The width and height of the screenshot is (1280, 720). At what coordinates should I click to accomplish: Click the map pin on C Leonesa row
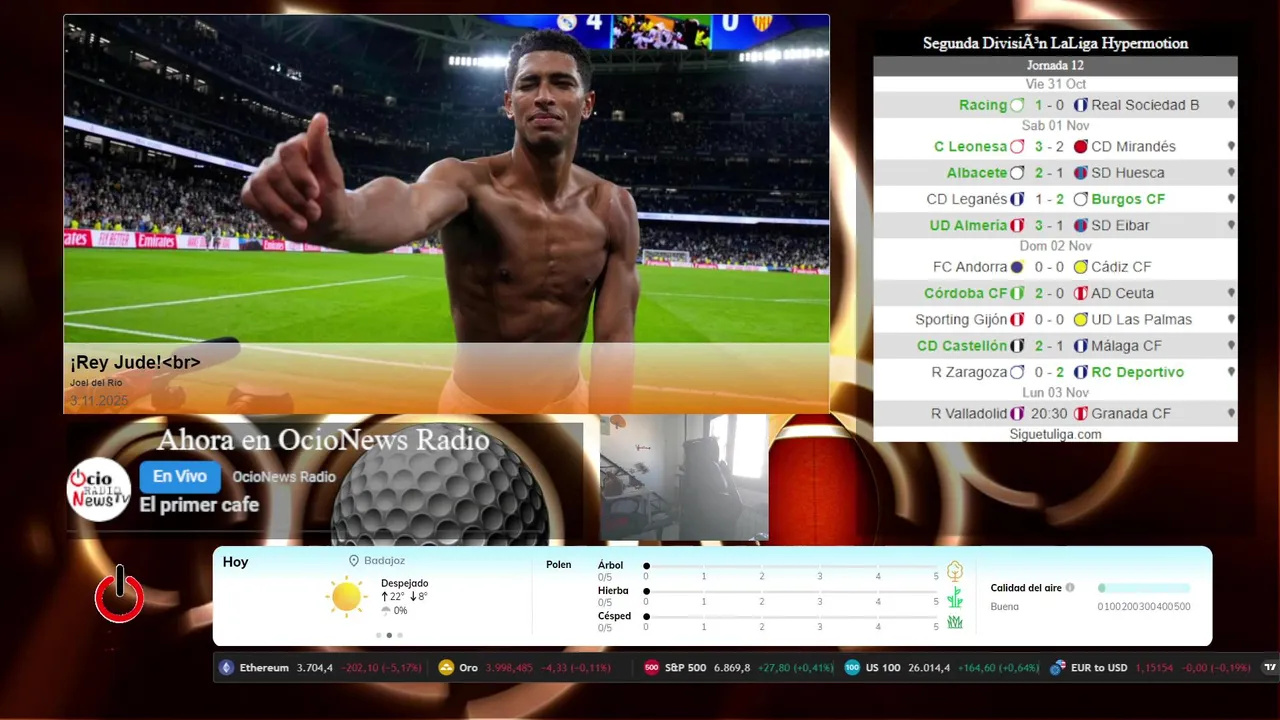(1231, 146)
